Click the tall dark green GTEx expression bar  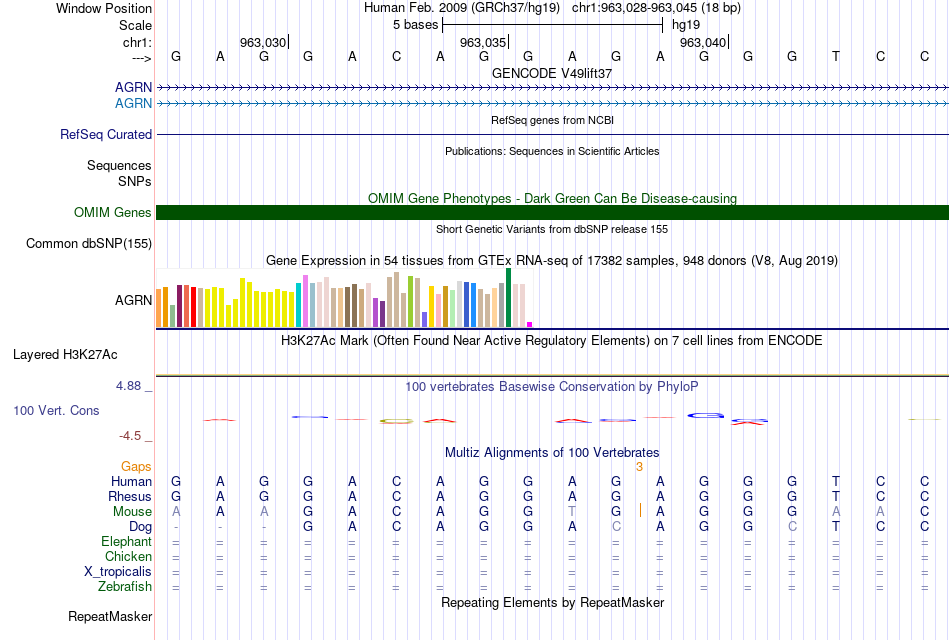(x=508, y=298)
